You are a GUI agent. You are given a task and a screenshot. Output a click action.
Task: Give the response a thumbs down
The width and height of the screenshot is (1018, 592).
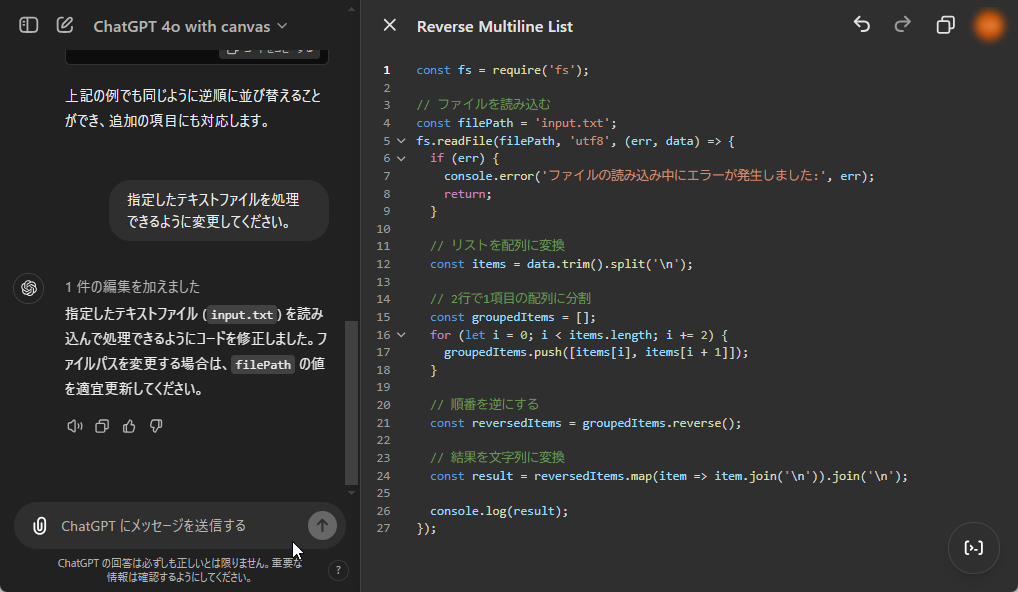155,425
